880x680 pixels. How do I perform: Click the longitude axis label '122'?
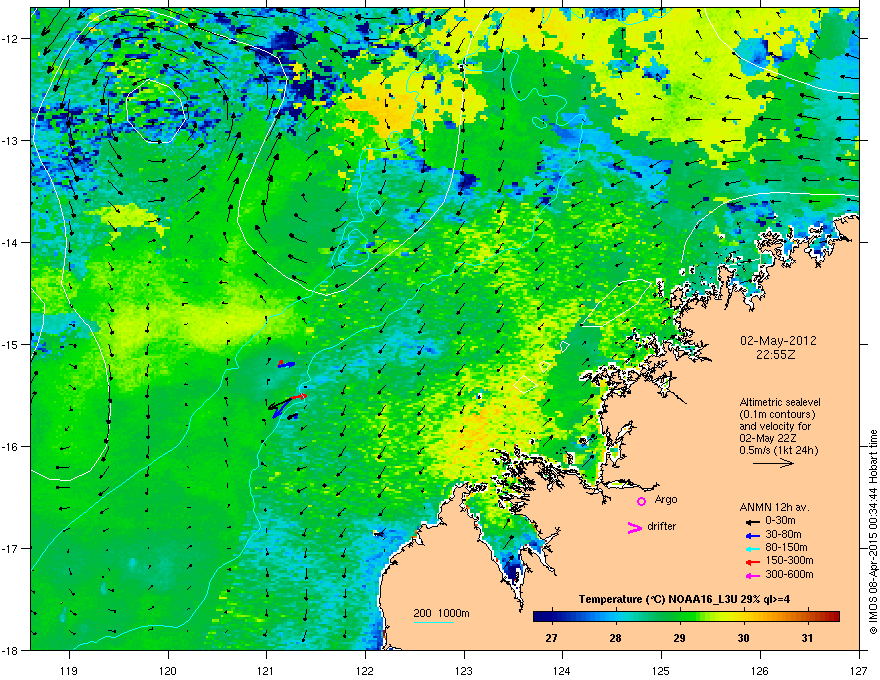click(365, 671)
